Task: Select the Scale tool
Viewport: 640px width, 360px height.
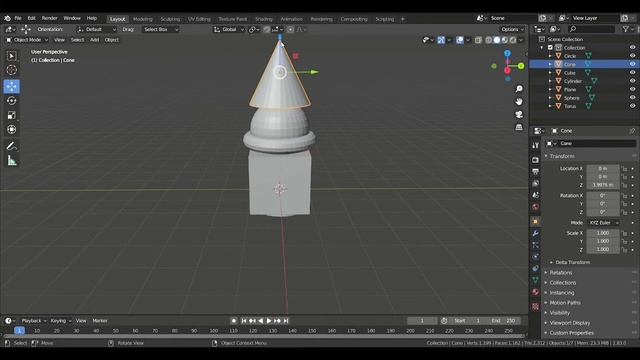Action: coord(11,115)
